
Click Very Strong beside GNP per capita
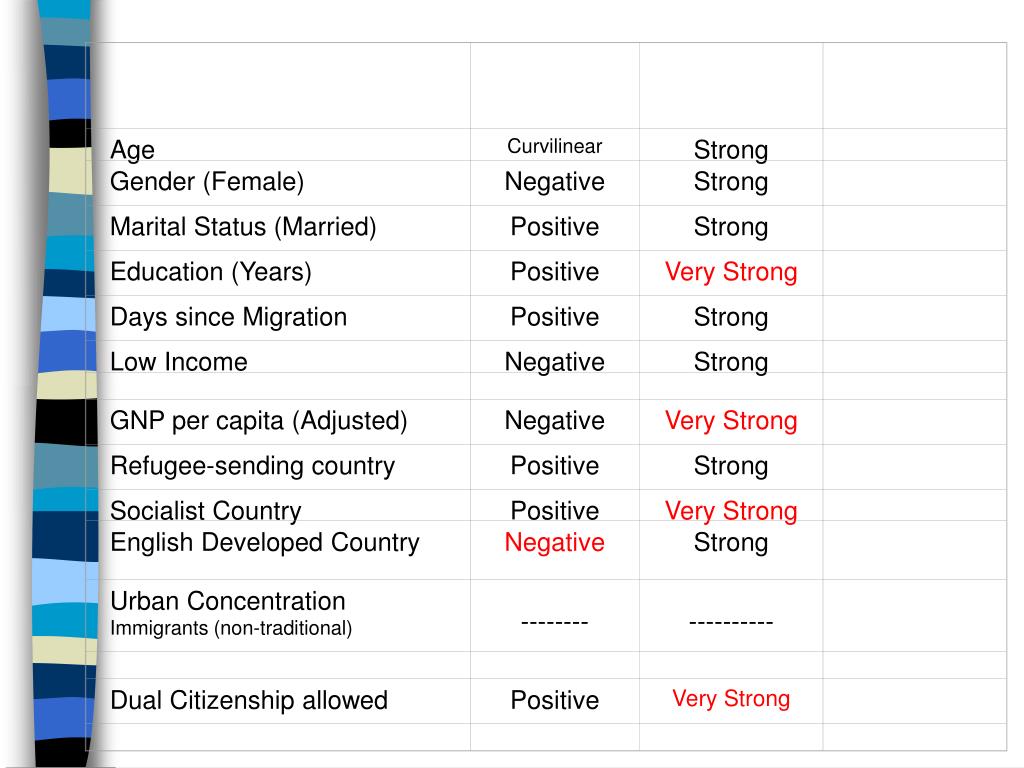click(731, 421)
